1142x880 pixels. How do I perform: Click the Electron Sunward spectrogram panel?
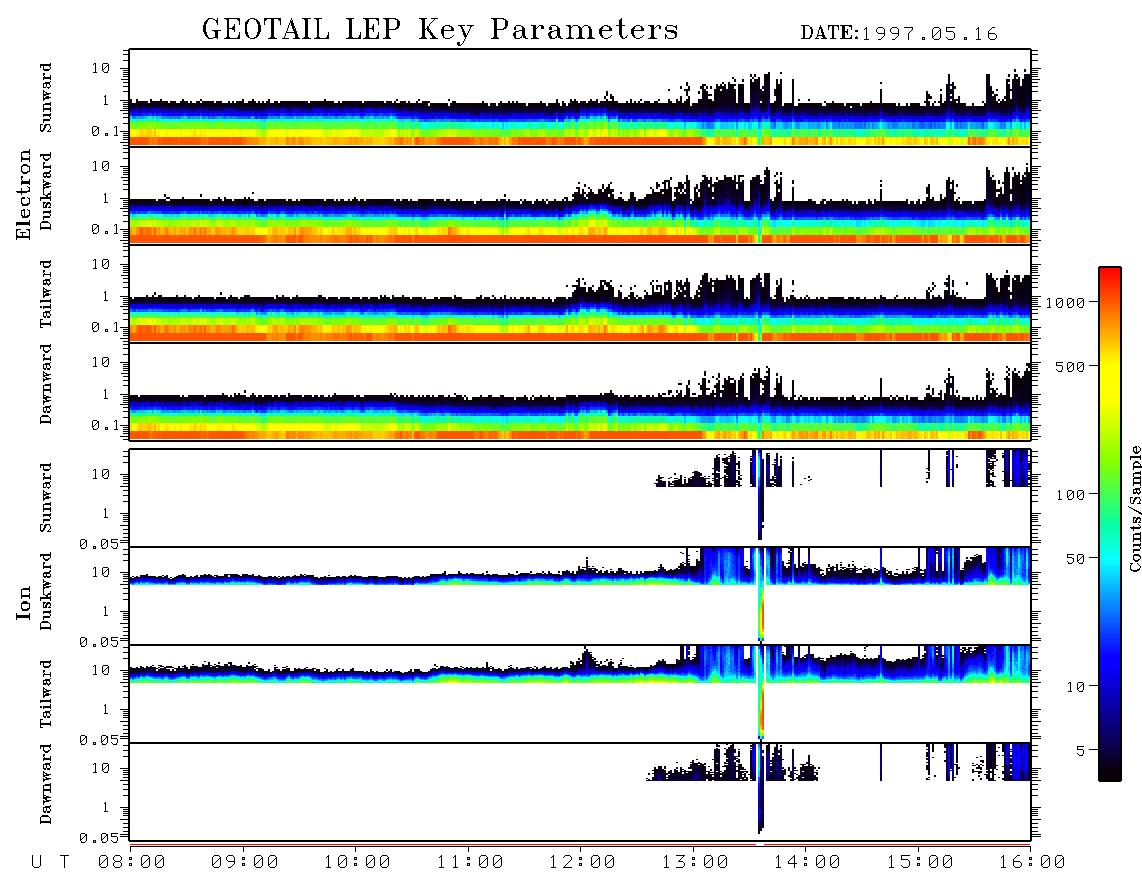pos(580,98)
